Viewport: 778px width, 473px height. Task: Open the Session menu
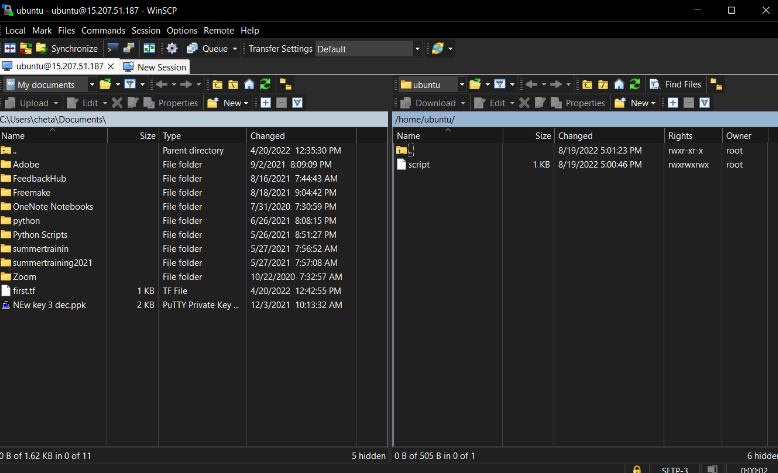click(x=146, y=31)
